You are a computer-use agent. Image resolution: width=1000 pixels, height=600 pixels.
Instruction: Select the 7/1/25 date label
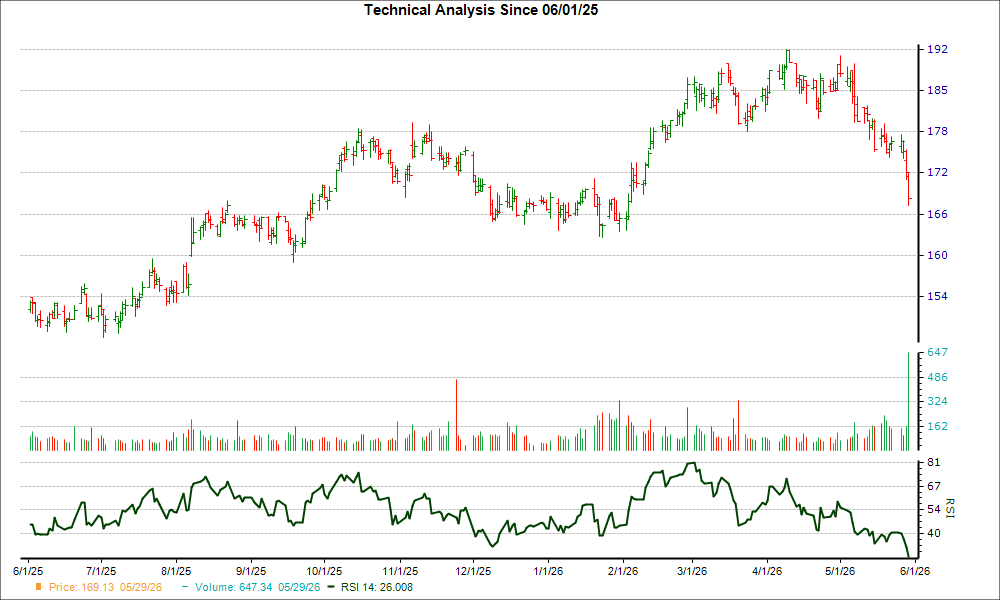pyautogui.click(x=101, y=571)
